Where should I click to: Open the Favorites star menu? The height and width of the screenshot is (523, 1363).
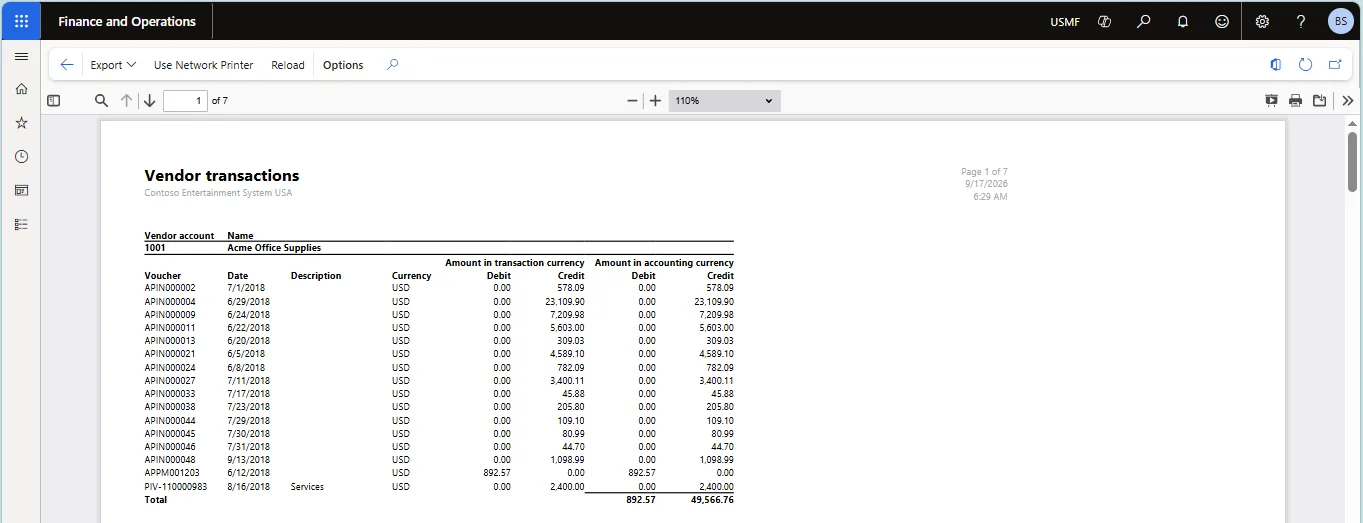click(21, 123)
